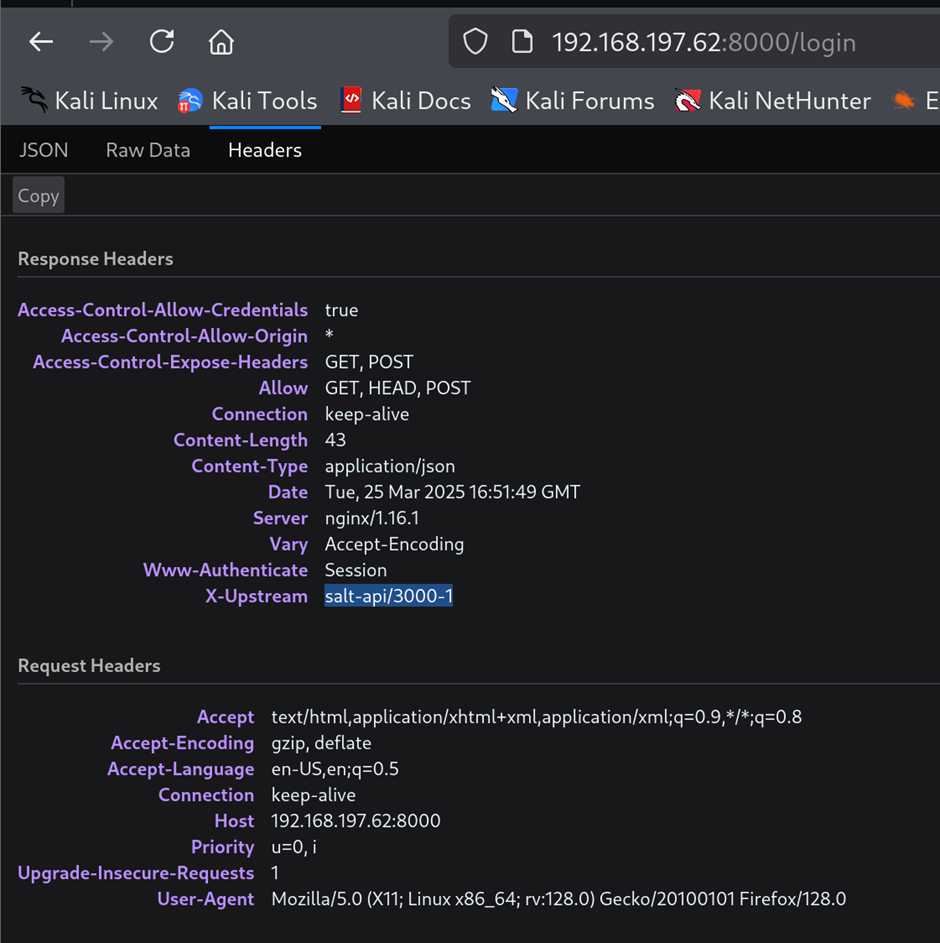The width and height of the screenshot is (940, 943).
Task: Switch to the JSON tab
Action: pos(44,150)
